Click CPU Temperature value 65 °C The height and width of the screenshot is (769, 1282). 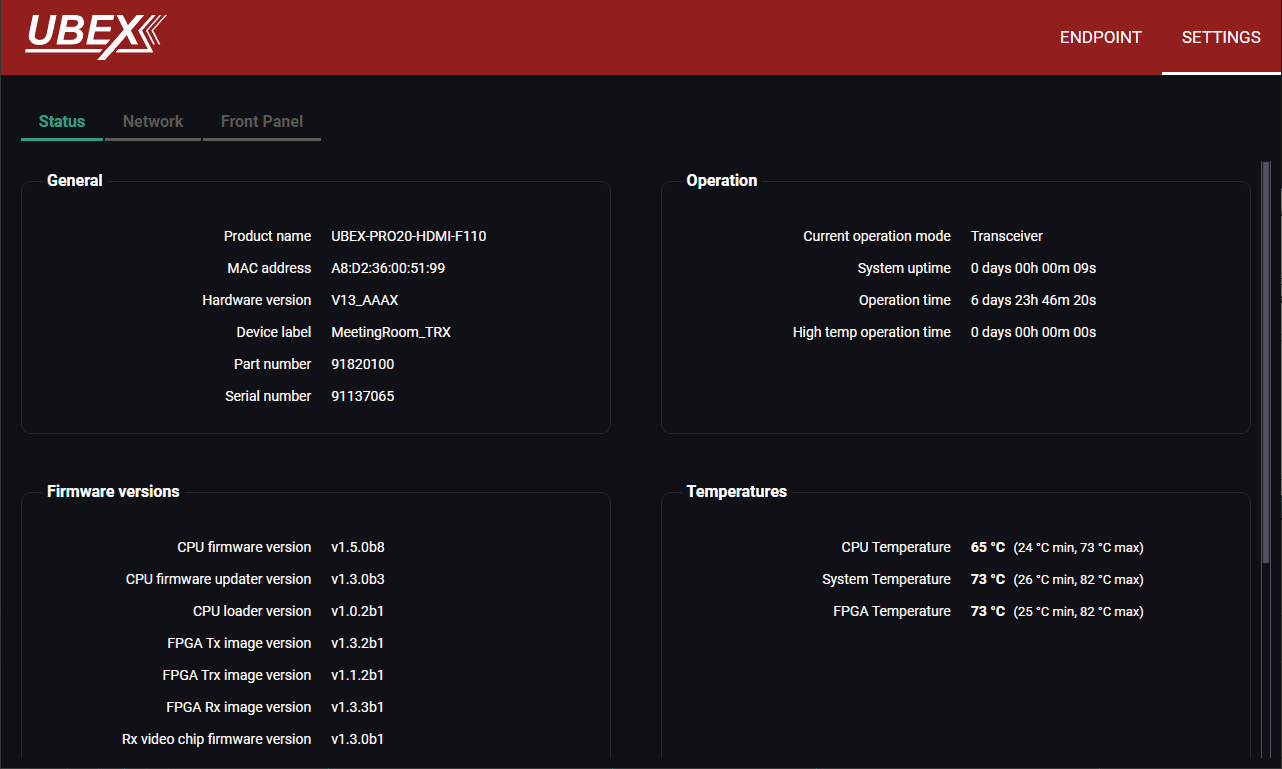988,547
